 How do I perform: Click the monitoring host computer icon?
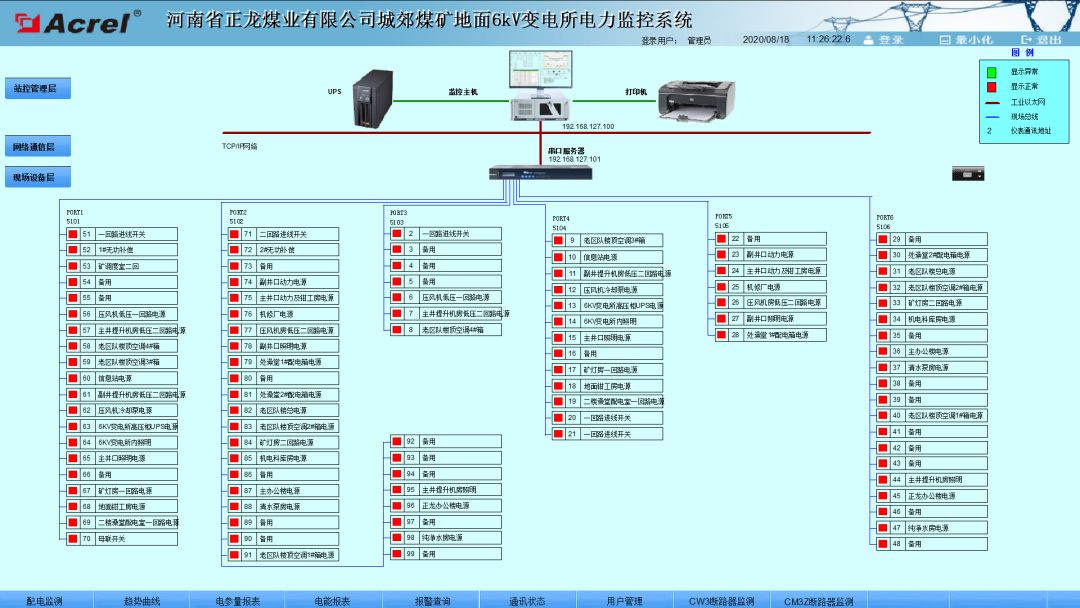click(x=541, y=85)
